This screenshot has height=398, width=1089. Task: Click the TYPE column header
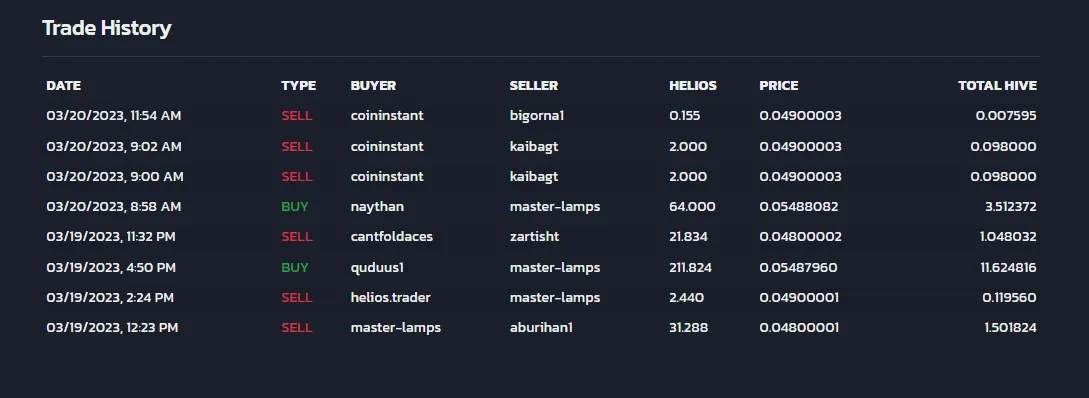[x=299, y=85]
